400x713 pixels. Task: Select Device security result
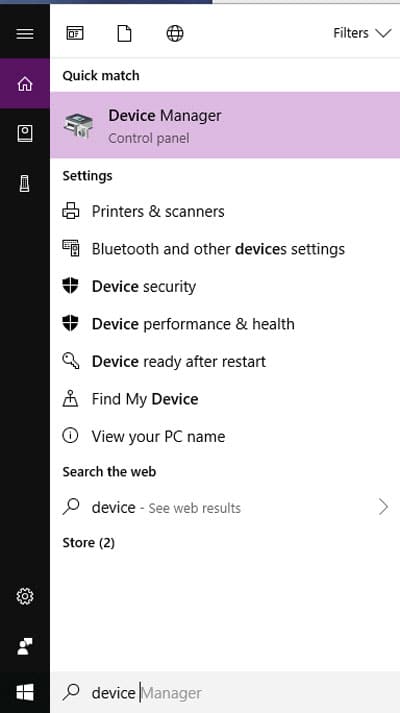tap(225, 286)
